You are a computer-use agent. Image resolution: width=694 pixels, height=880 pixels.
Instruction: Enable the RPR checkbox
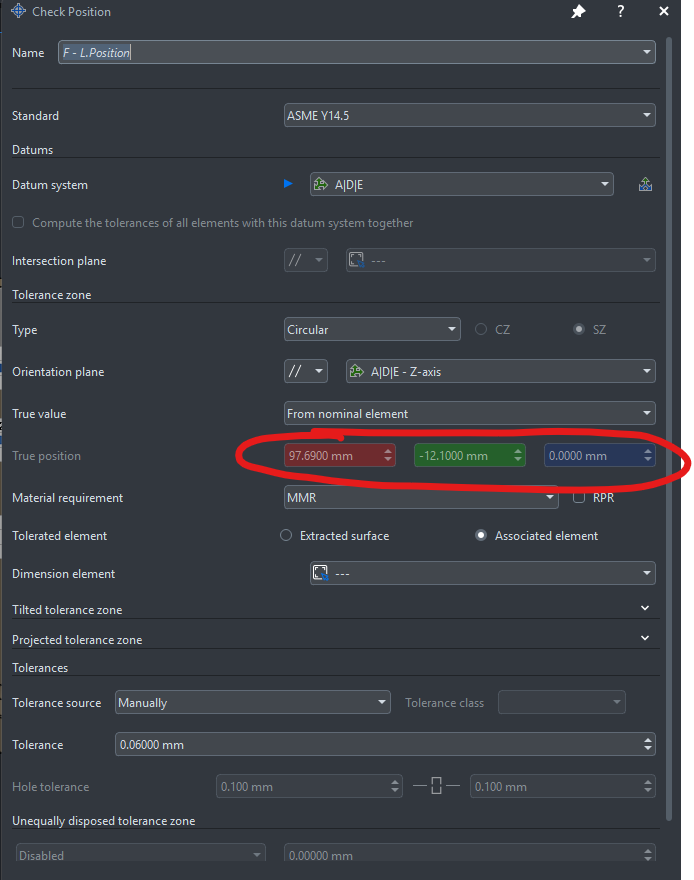click(x=578, y=497)
